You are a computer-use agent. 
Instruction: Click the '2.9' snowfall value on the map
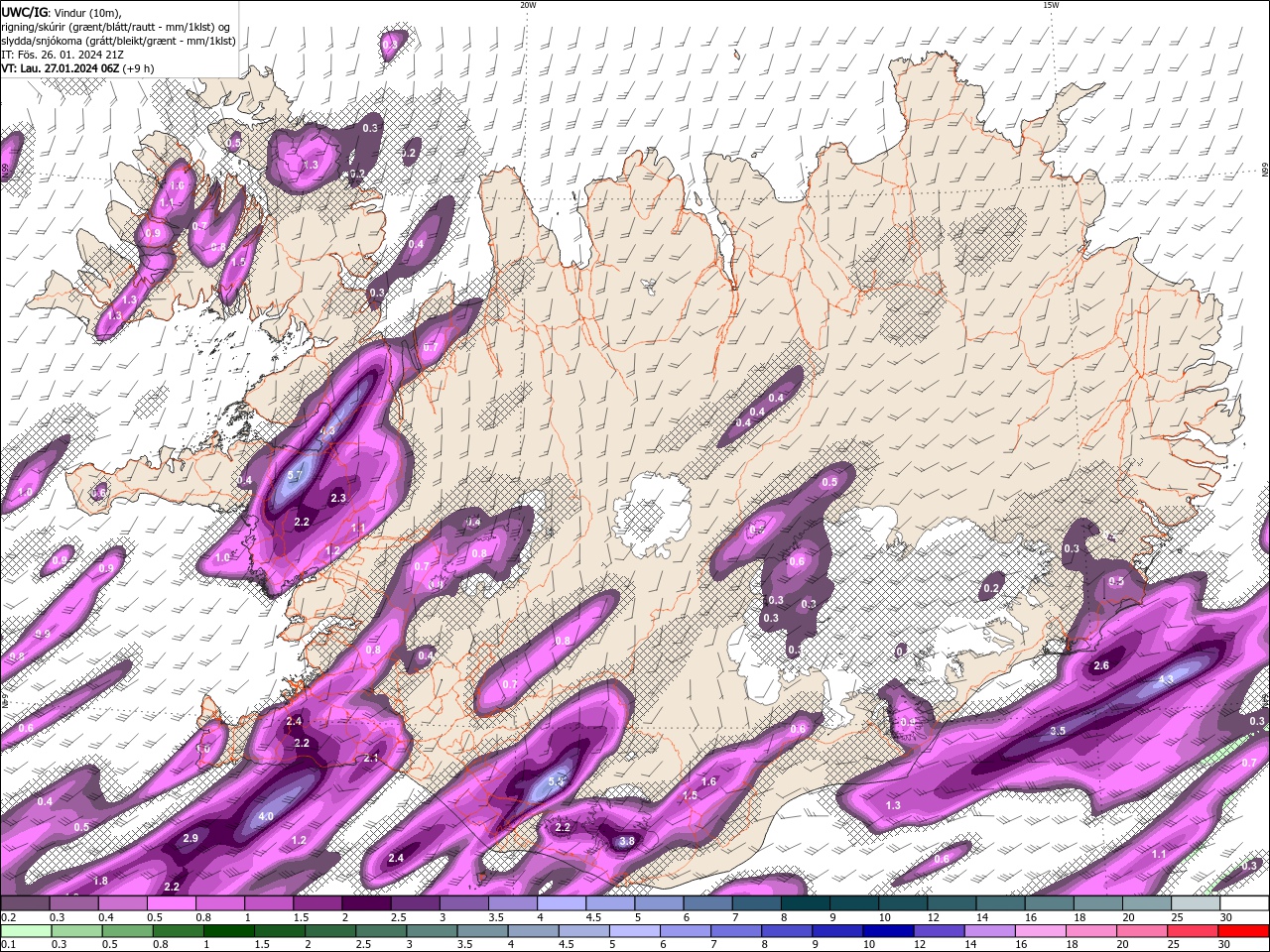(191, 839)
